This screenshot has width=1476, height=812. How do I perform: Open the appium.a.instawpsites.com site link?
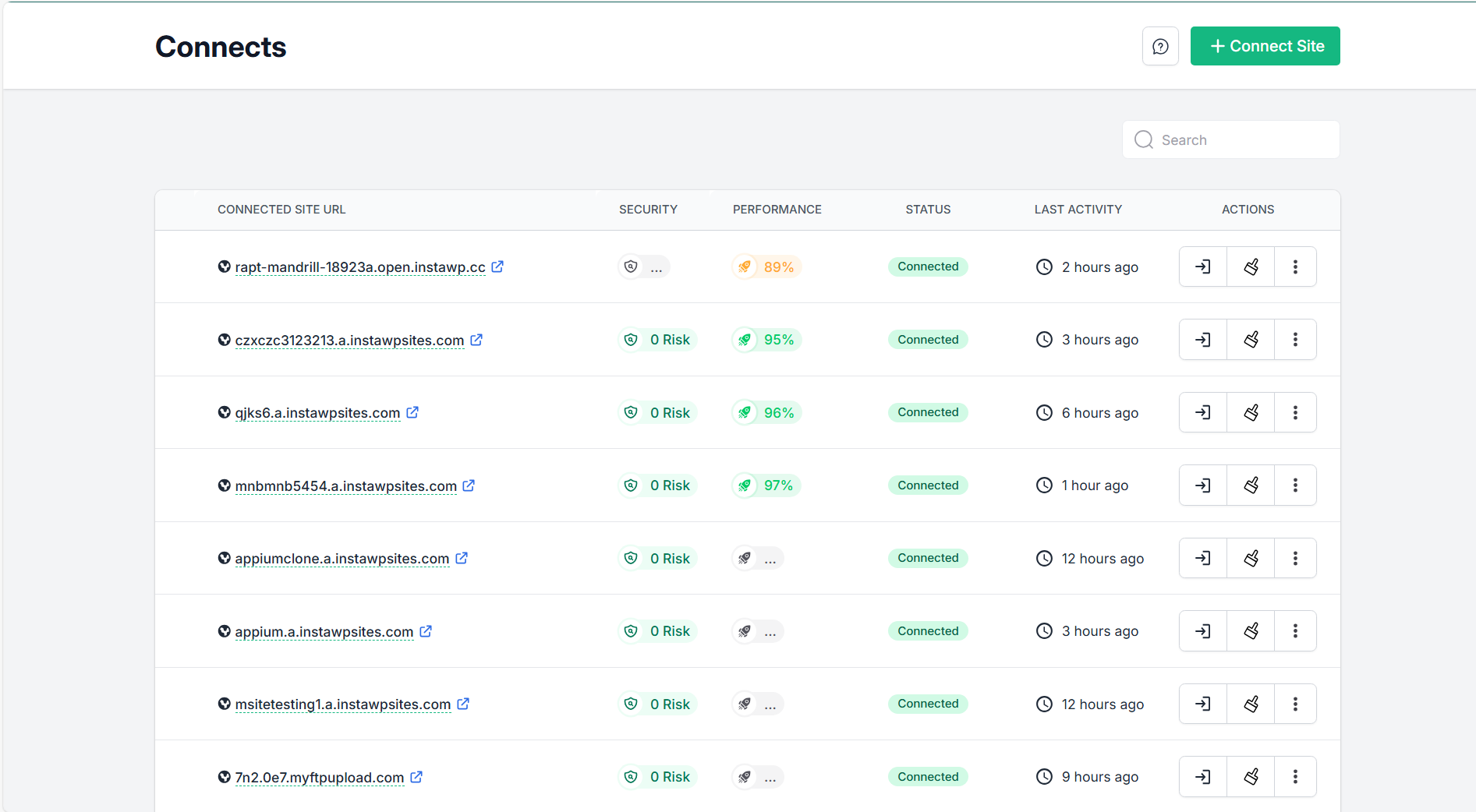[324, 632]
